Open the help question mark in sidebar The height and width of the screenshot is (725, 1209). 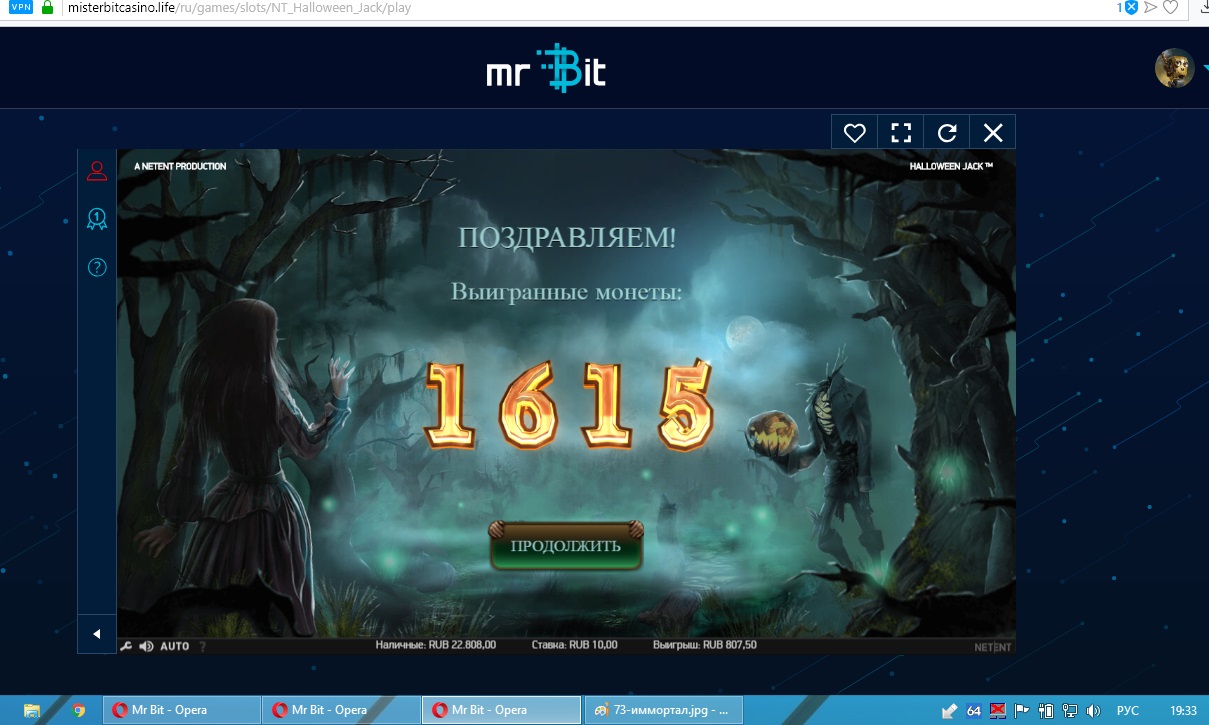pos(97,267)
